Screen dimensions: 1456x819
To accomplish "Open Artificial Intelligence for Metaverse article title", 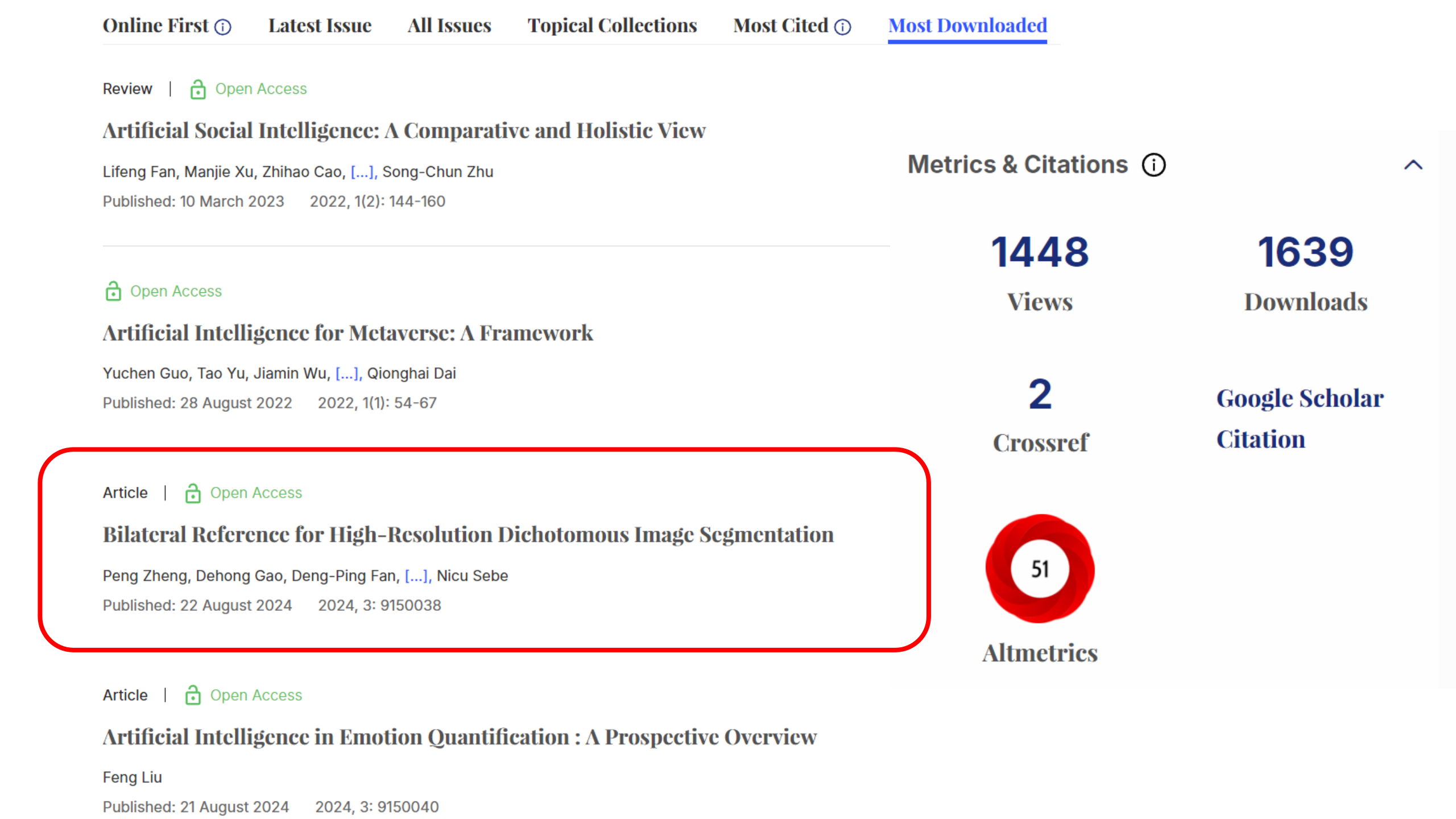I will tap(348, 333).
